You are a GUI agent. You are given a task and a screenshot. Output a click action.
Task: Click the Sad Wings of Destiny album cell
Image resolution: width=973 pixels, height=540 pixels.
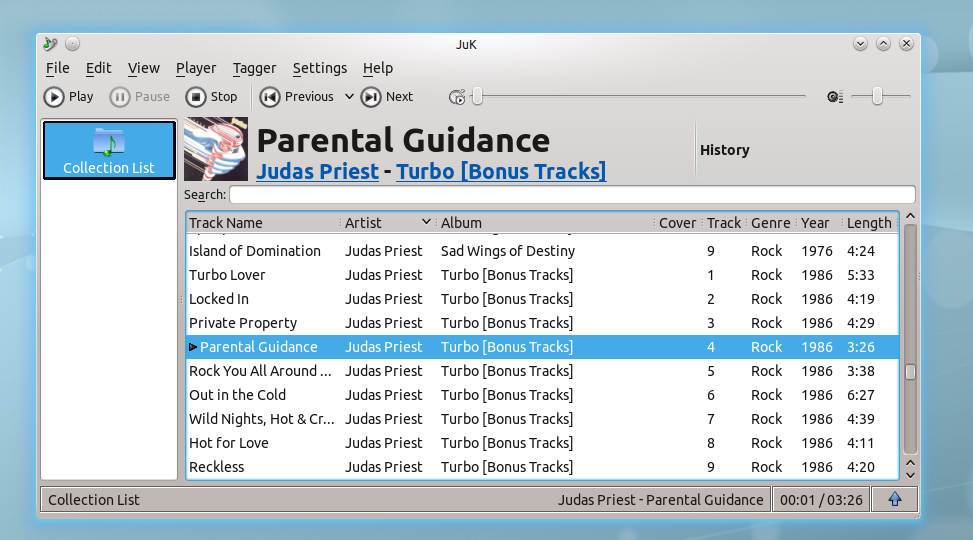point(508,251)
